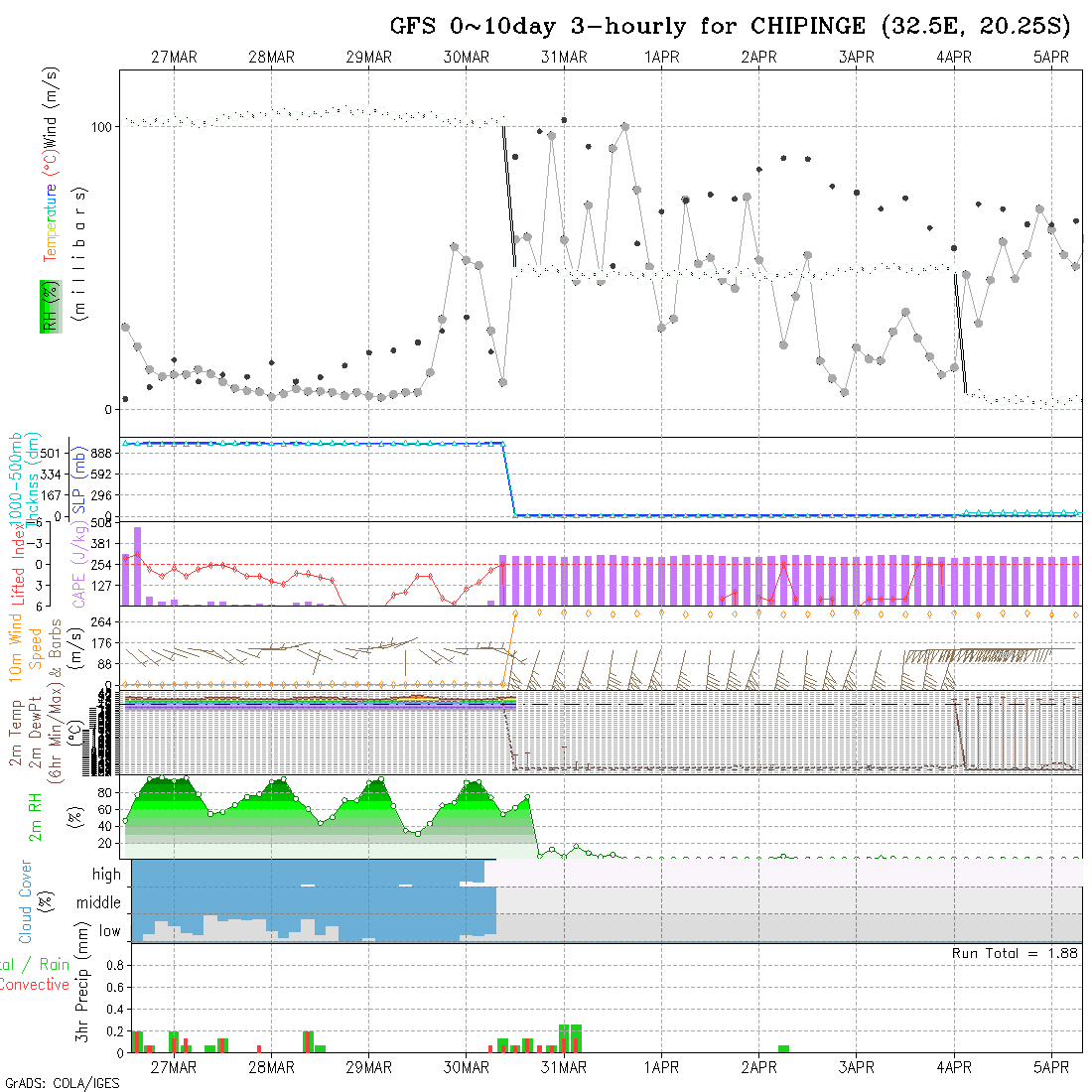Select the 27MAR label on the top axis
Image resolution: width=1092 pixels, height=1092 pixels.
tap(174, 58)
